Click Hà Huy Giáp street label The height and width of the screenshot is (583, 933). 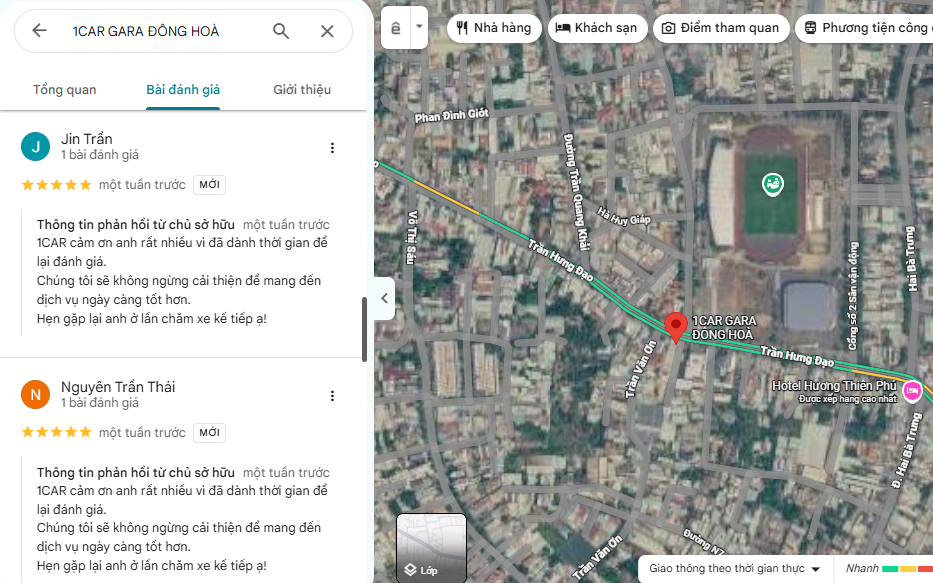pos(624,217)
